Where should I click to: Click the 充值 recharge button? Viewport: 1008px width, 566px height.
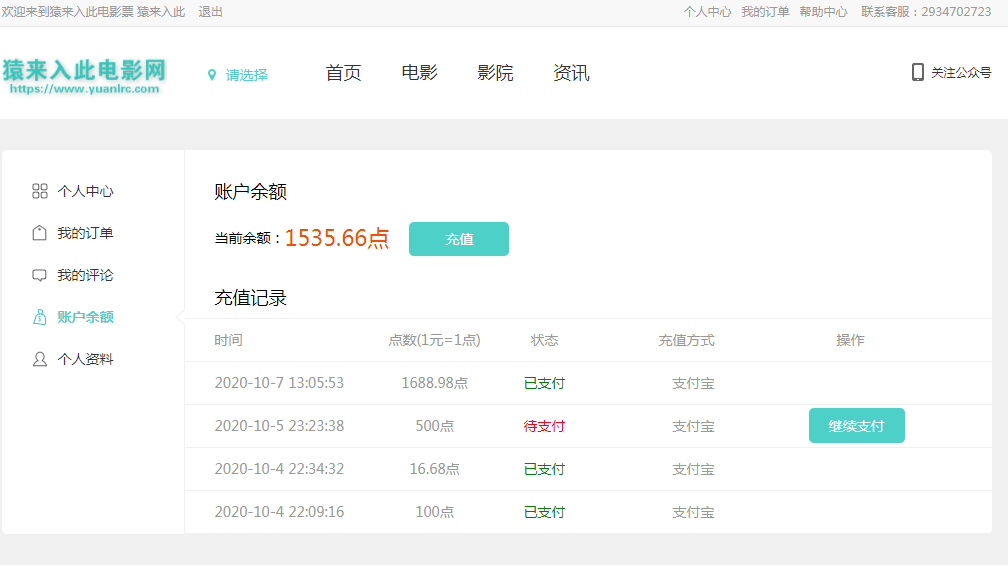tap(459, 239)
